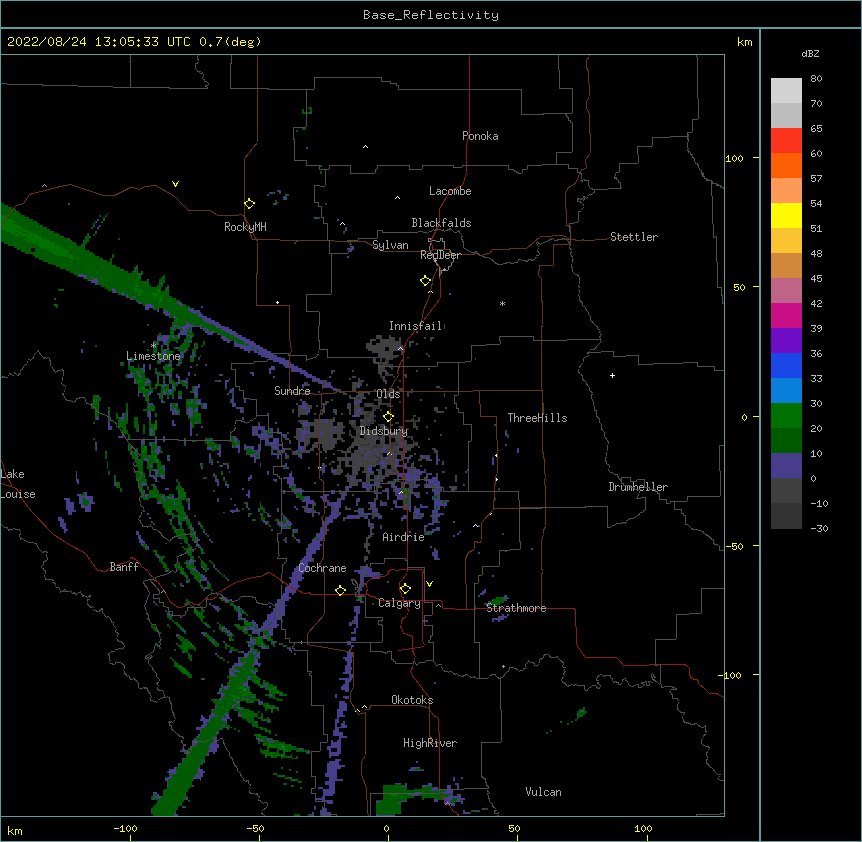This screenshot has width=862, height=842.
Task: Click the yellow diamond marker below Cochrane
Action: (x=340, y=590)
